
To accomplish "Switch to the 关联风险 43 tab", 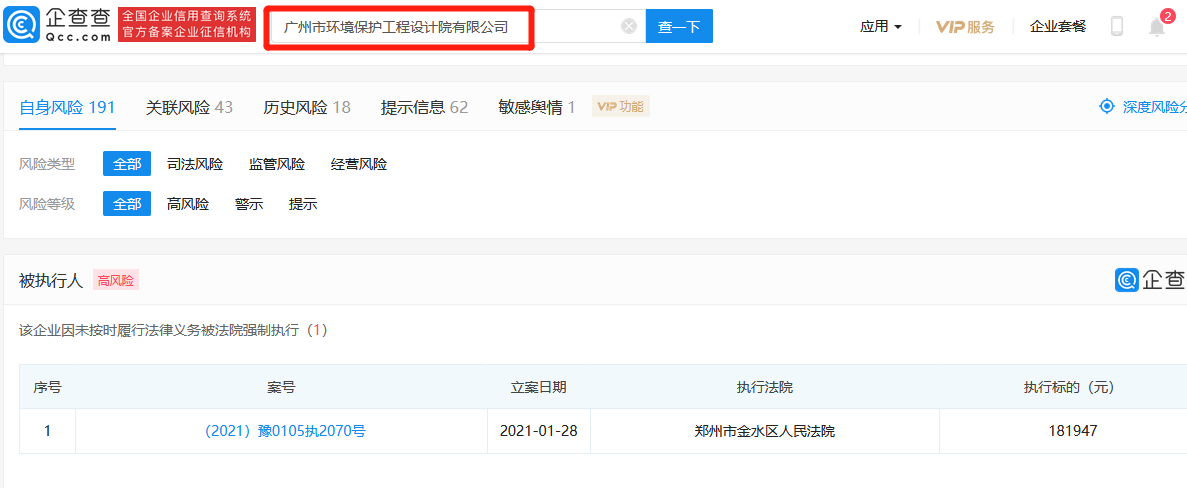I will point(189,107).
